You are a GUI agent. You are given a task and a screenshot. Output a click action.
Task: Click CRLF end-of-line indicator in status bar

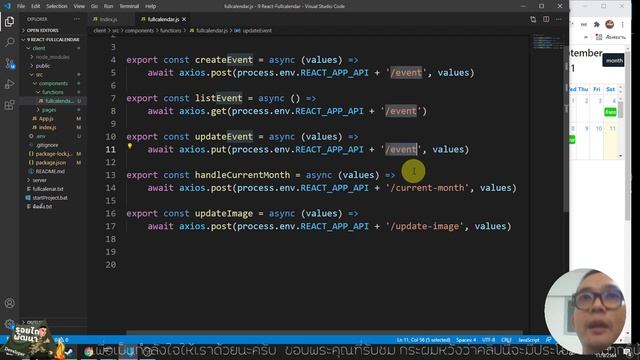[506, 340]
